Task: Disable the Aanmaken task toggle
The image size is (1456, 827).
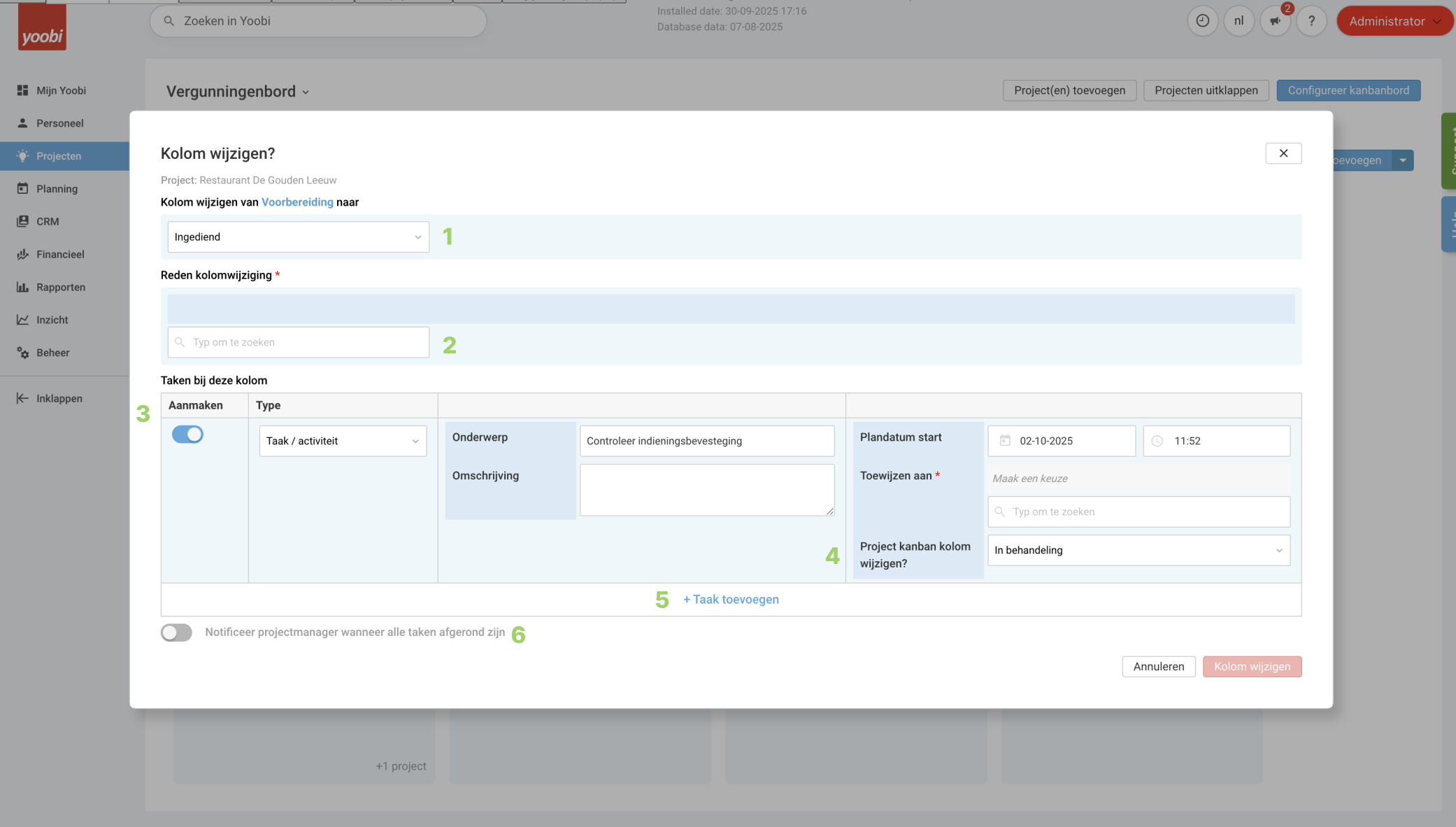Action: click(x=187, y=434)
